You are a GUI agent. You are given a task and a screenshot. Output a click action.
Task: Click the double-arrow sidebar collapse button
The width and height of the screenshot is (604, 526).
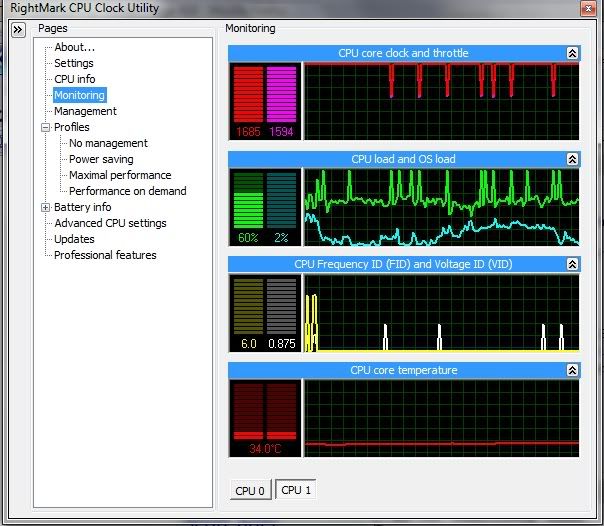pos(18,31)
